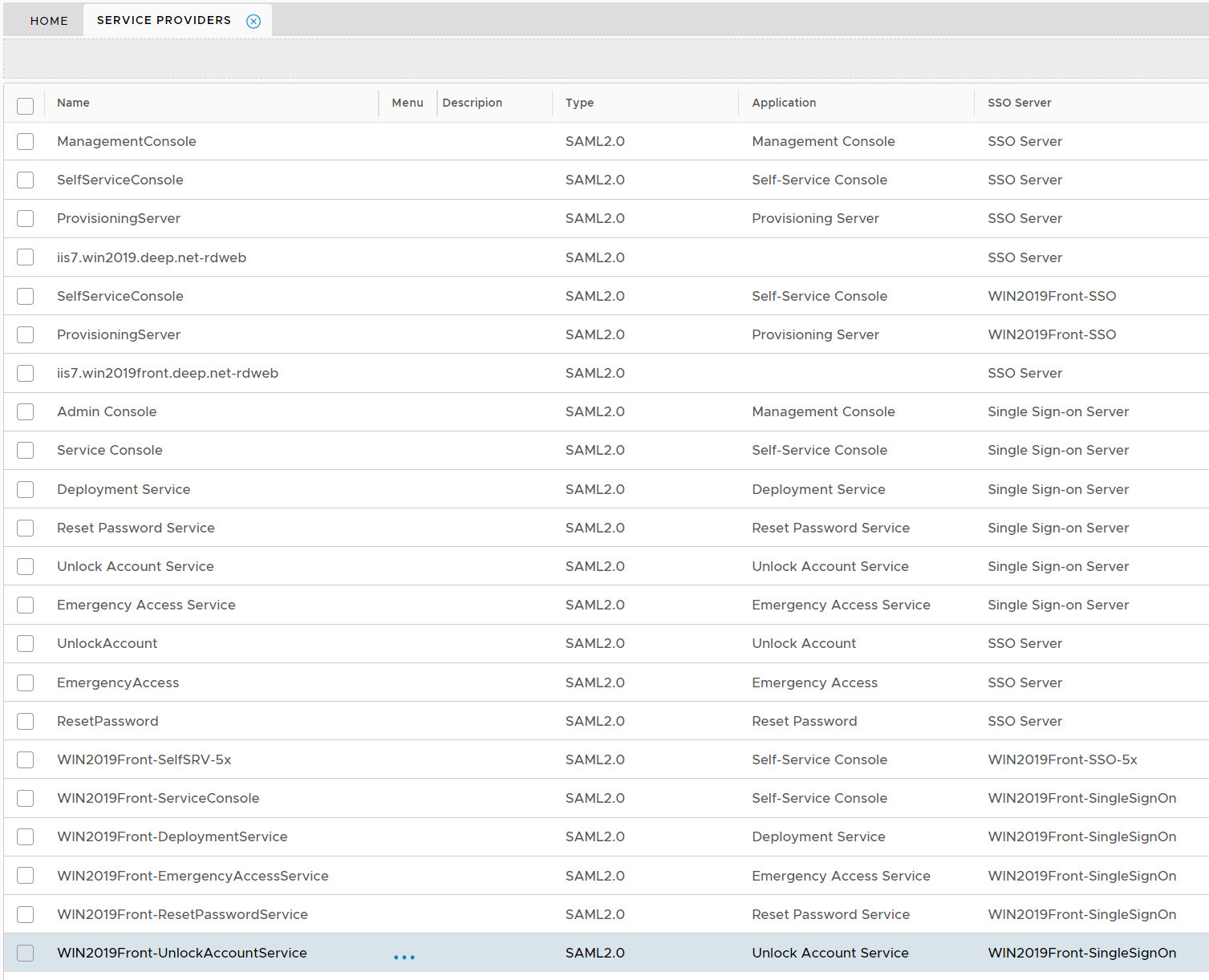This screenshot has height=980, width=1209.
Task: Click the Descripion column header
Action: click(x=472, y=103)
